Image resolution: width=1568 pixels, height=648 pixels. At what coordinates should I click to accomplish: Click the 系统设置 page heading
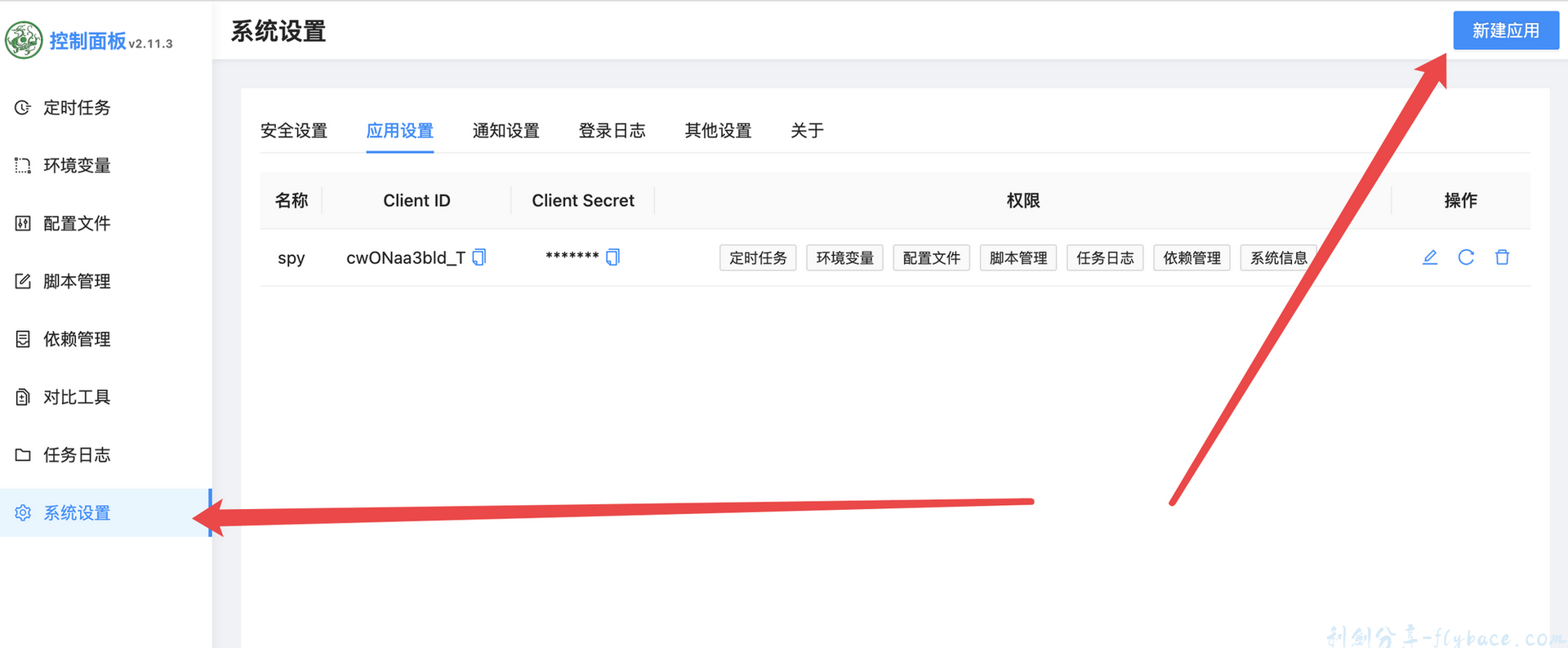(278, 31)
